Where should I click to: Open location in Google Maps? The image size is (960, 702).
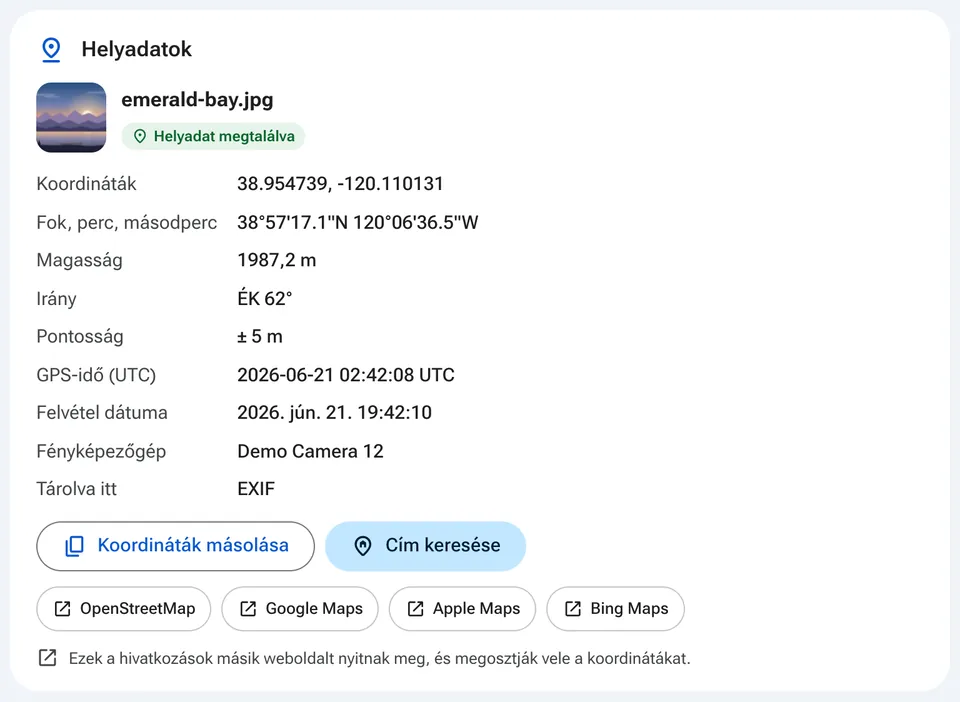pos(300,609)
